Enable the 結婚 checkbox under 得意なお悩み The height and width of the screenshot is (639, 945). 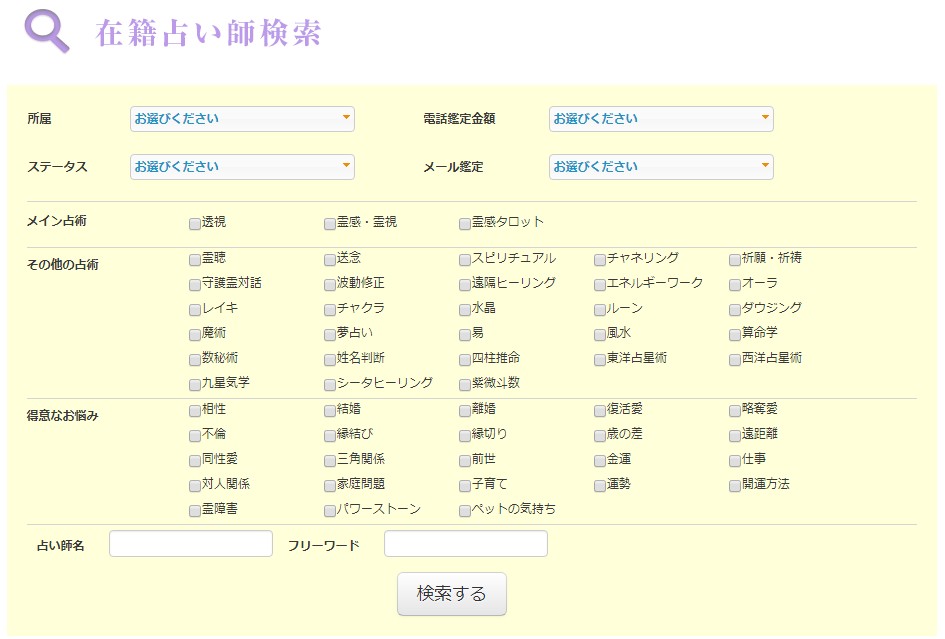(329, 409)
